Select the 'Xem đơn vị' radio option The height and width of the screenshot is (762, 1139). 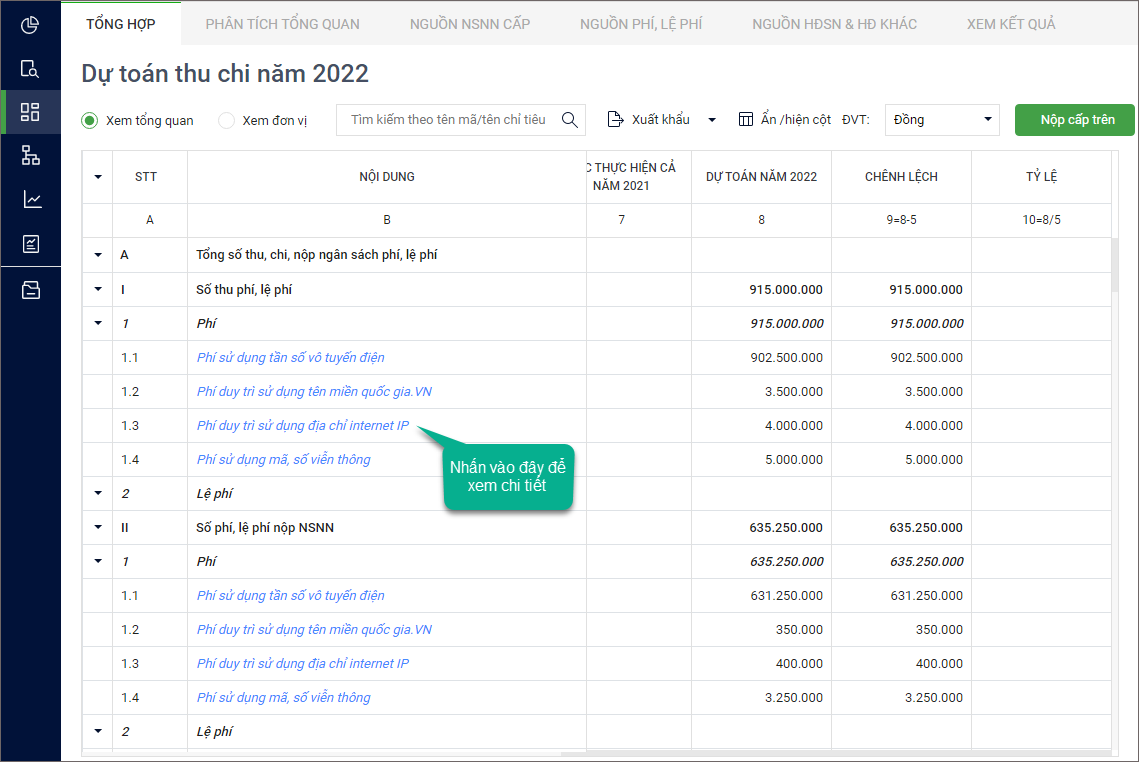(x=227, y=121)
